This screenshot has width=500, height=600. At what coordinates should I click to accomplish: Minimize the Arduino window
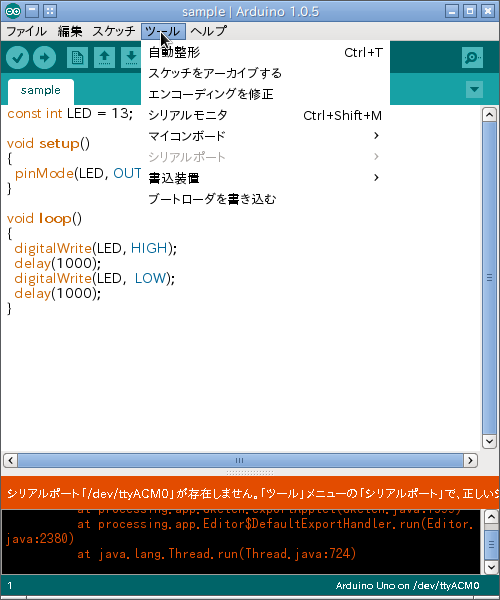(452, 11)
